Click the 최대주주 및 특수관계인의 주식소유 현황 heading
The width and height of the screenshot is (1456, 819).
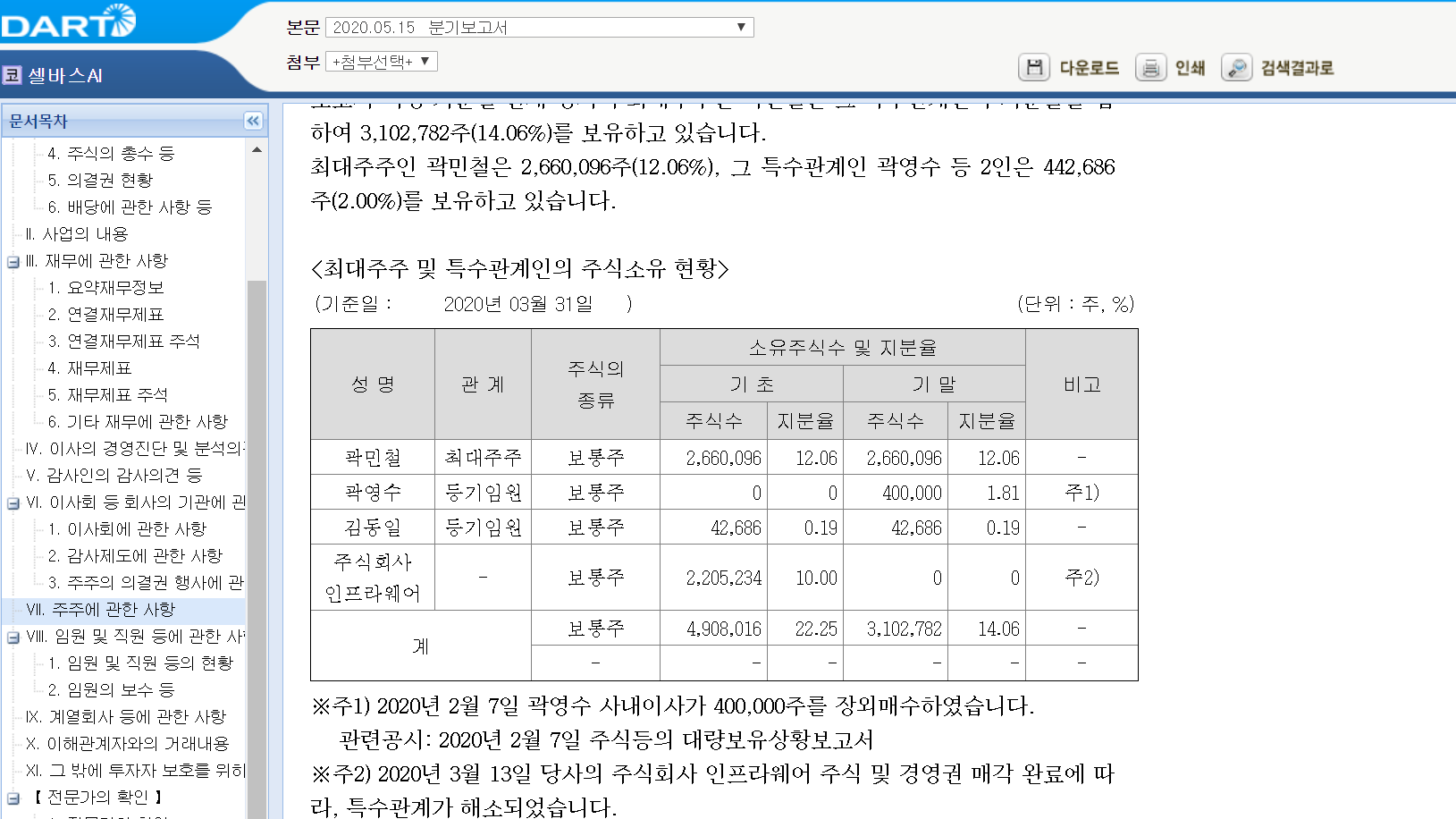click(x=520, y=268)
